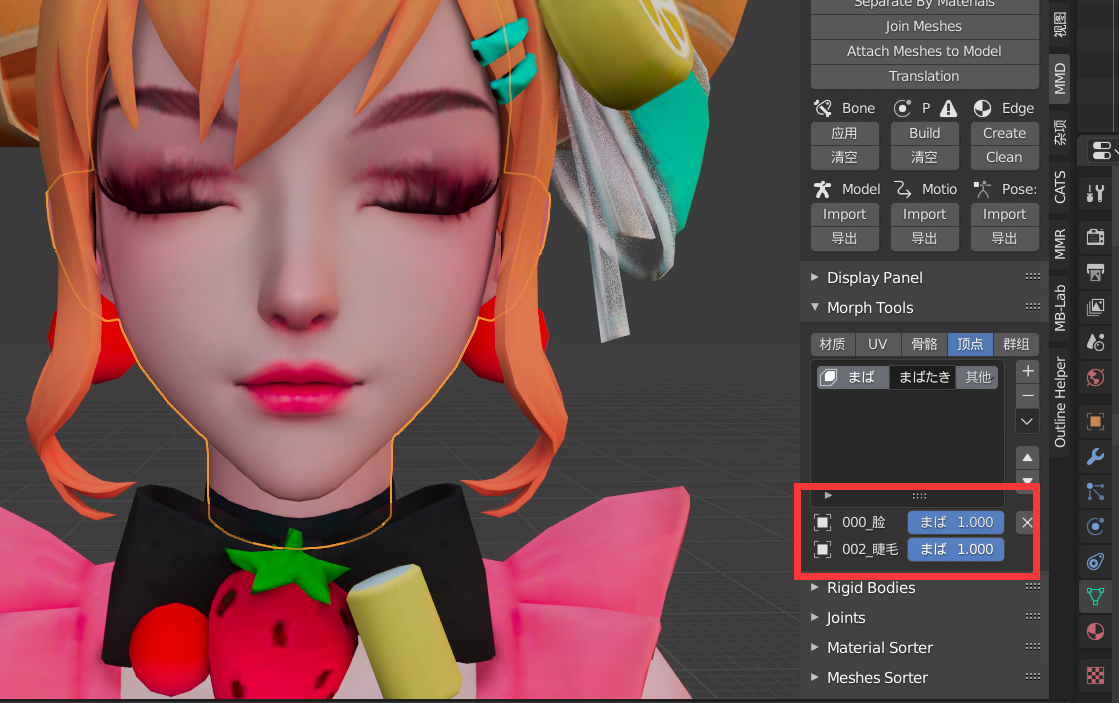The width and height of the screenshot is (1119, 703).
Task: Open morph list specials dropdown arrow
Action: pos(1028,422)
